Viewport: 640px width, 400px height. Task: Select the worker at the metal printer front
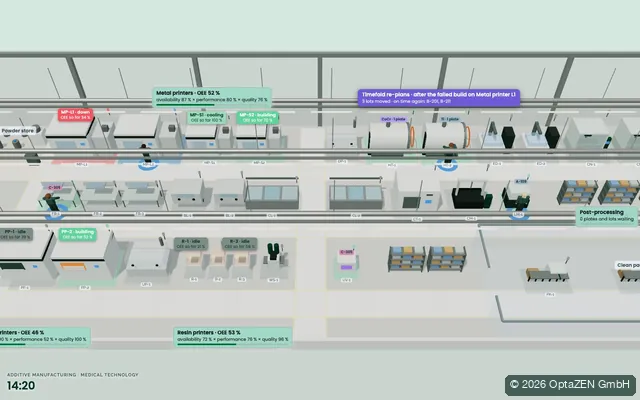click(144, 153)
